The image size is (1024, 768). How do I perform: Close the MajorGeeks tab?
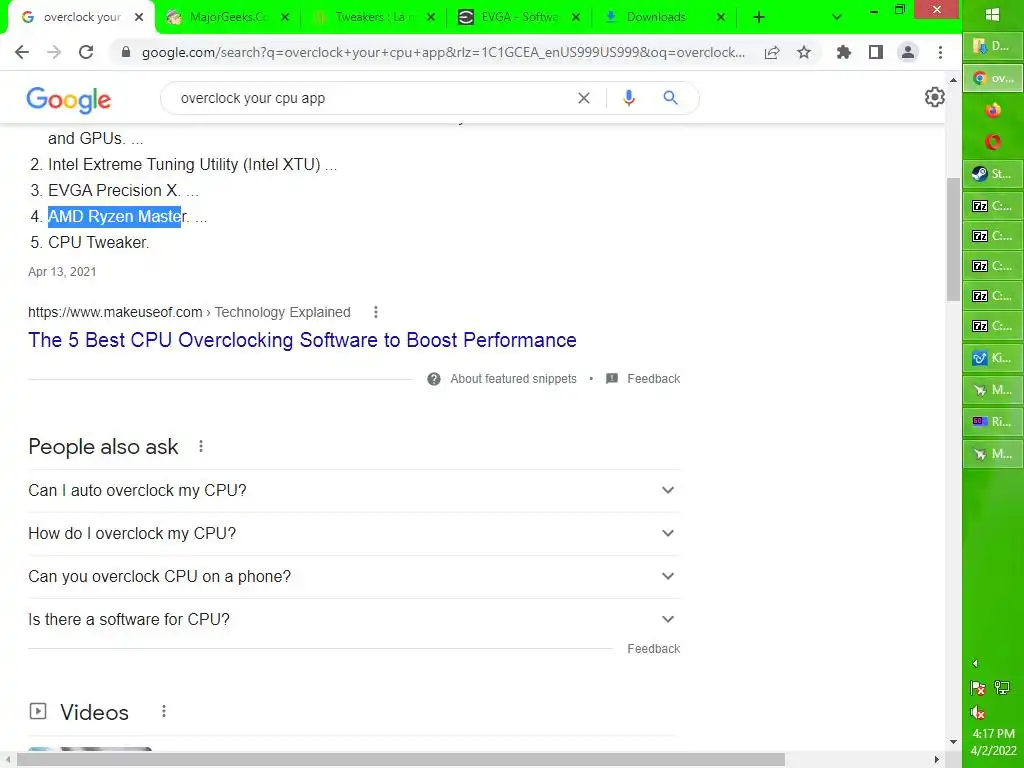coord(285,18)
